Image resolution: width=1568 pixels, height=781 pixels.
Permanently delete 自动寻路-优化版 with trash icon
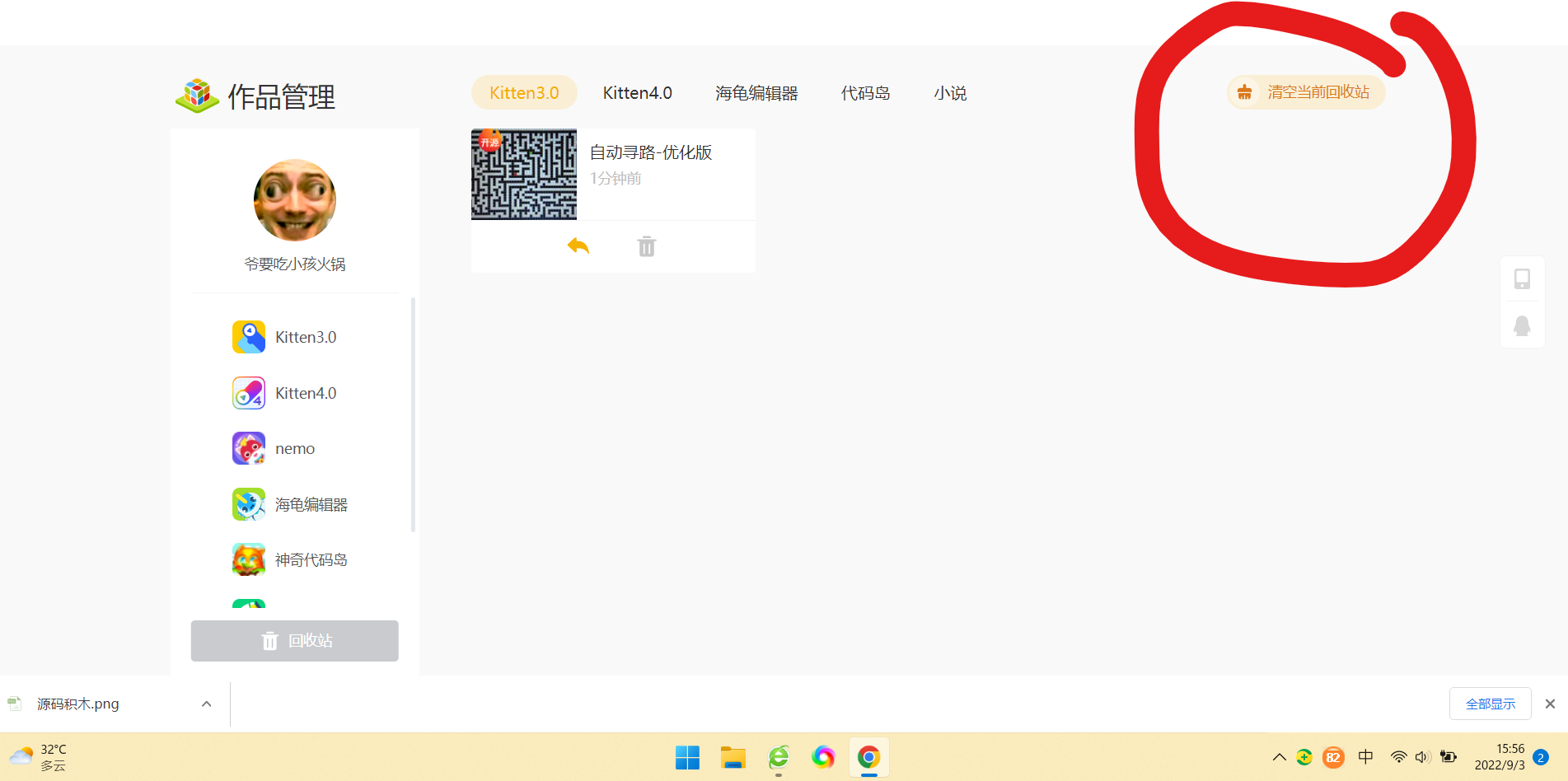[x=647, y=246]
